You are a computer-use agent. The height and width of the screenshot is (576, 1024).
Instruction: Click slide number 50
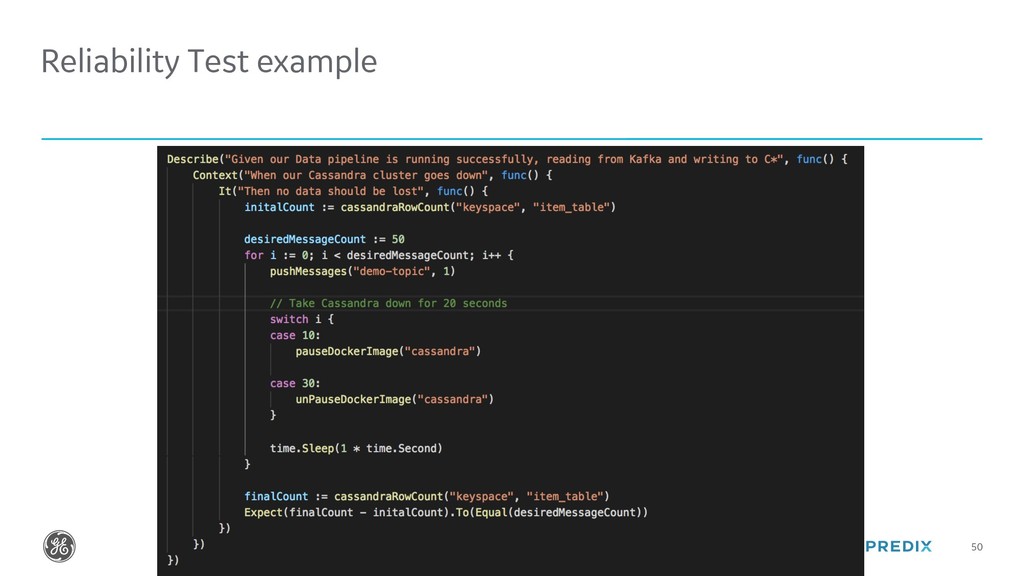(977, 547)
